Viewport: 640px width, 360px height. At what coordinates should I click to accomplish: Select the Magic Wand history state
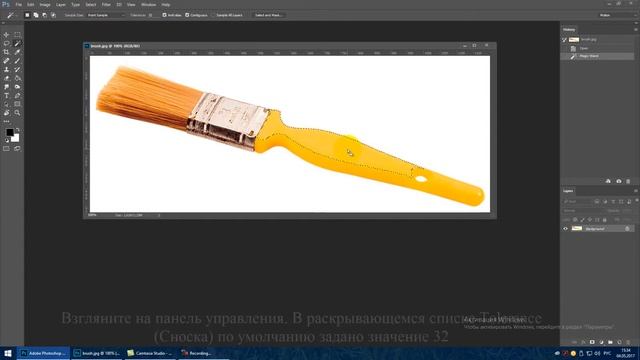(x=598, y=56)
